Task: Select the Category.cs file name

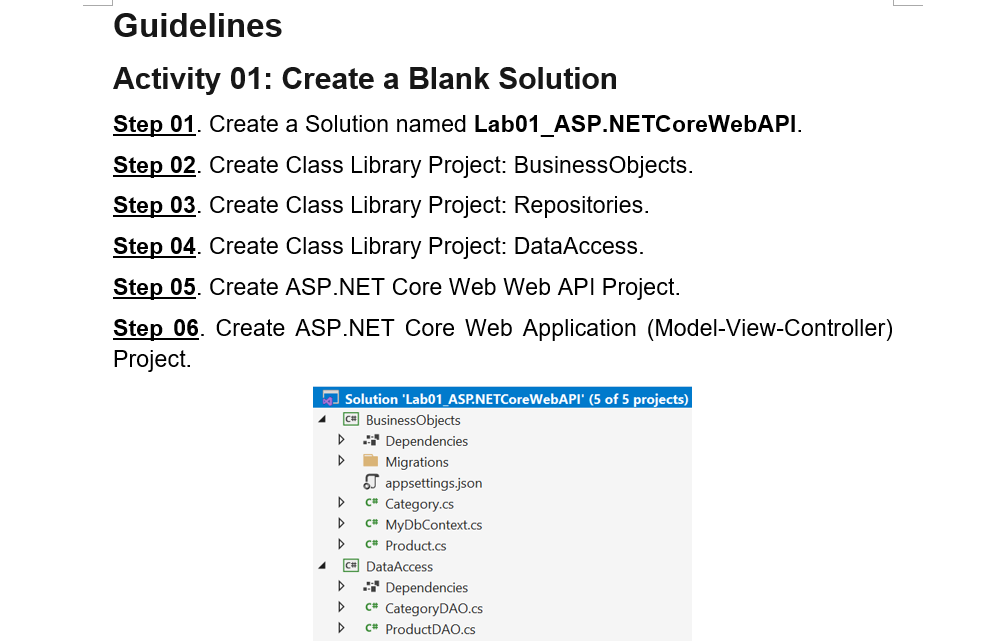Action: [419, 504]
